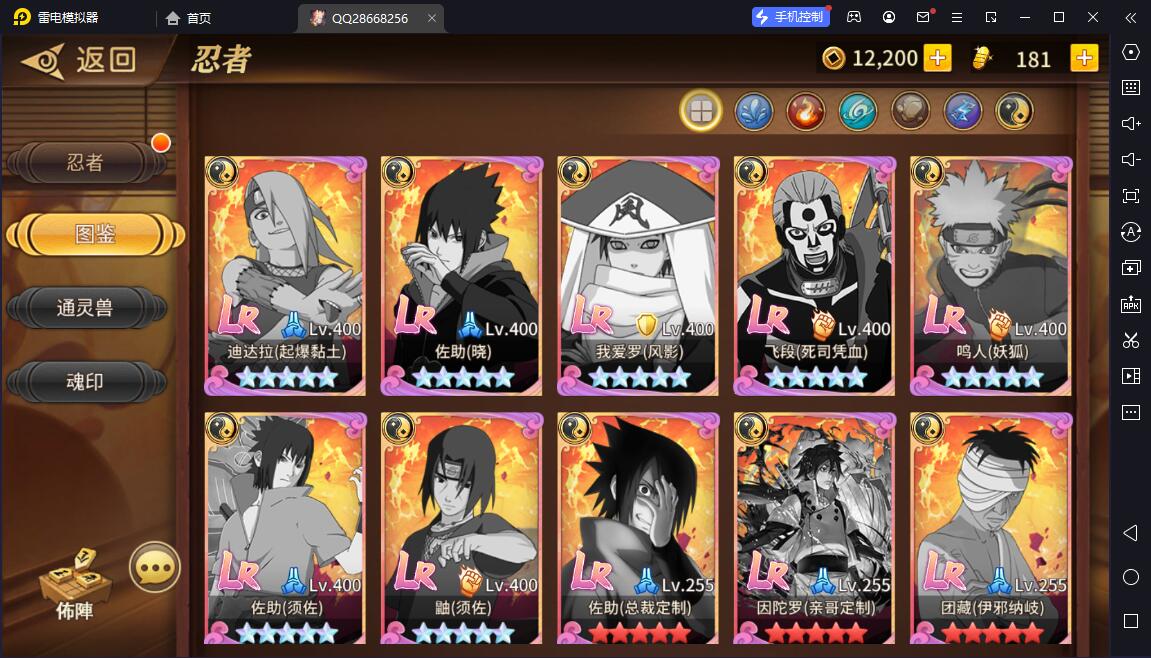Add gold coins with plus button
Screen dimensions: 1151x658
click(937, 58)
